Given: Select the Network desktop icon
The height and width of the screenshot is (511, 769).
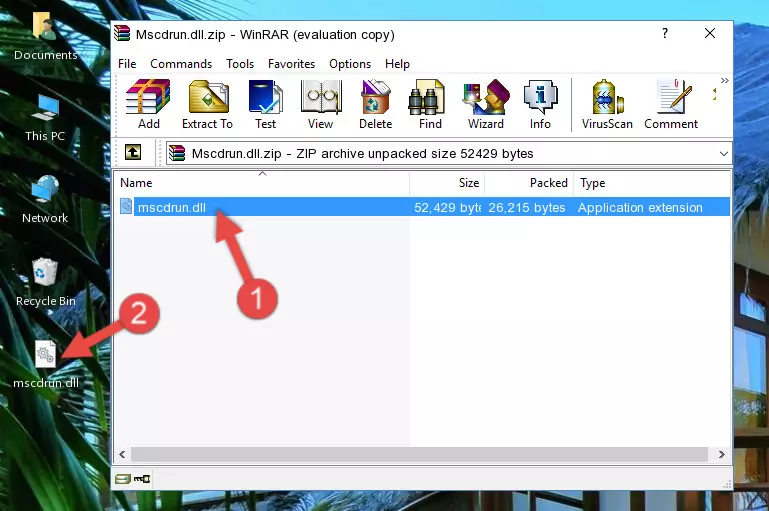Looking at the screenshot, I should tap(45, 200).
